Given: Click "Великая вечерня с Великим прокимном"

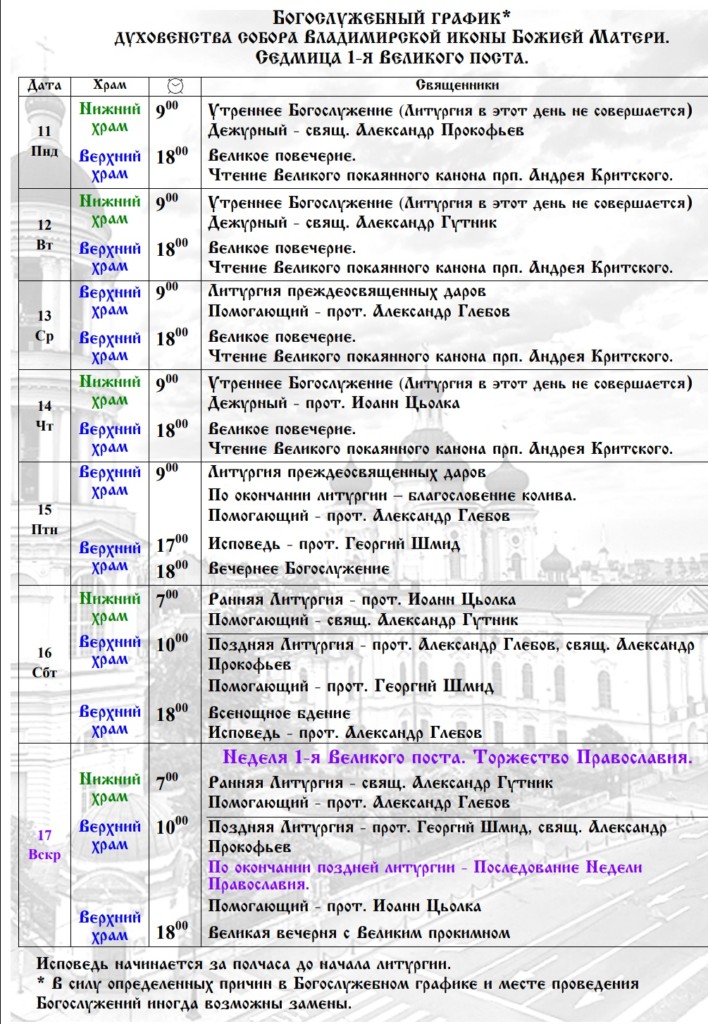Looking at the screenshot, I should click(x=359, y=933).
